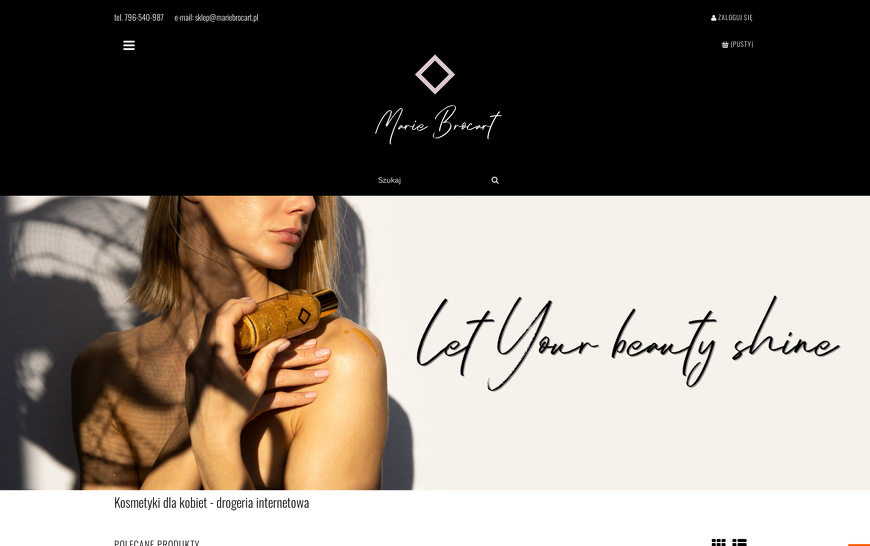Focus the Szukaj search field
870x546 pixels.
430,180
